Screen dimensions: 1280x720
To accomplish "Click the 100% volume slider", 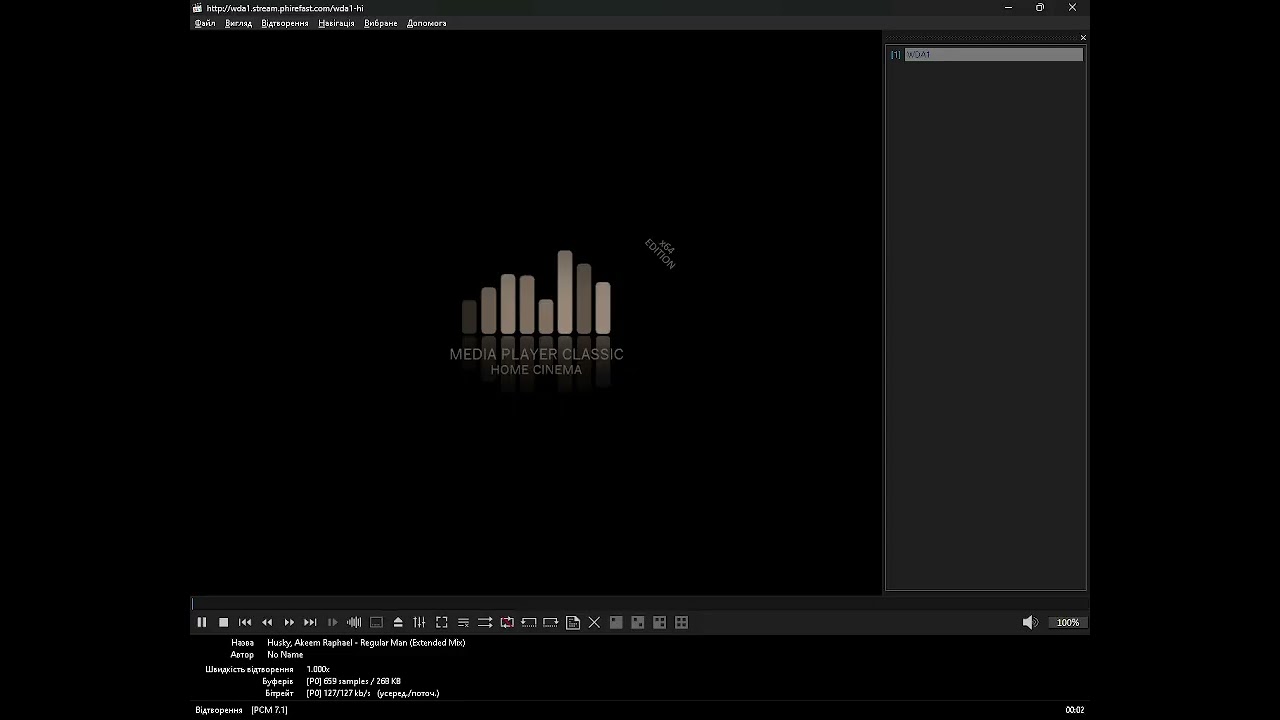I will tap(1068, 622).
